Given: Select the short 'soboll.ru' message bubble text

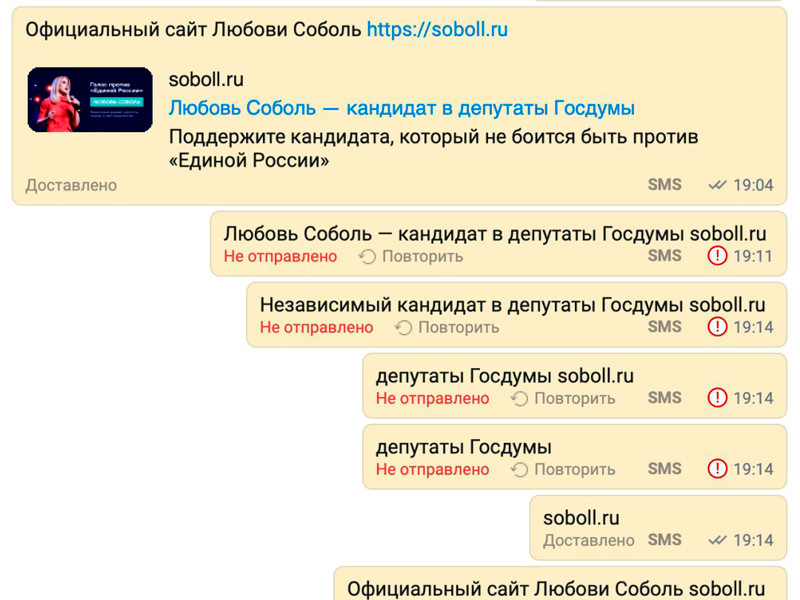Looking at the screenshot, I should pyautogui.click(x=581, y=518).
